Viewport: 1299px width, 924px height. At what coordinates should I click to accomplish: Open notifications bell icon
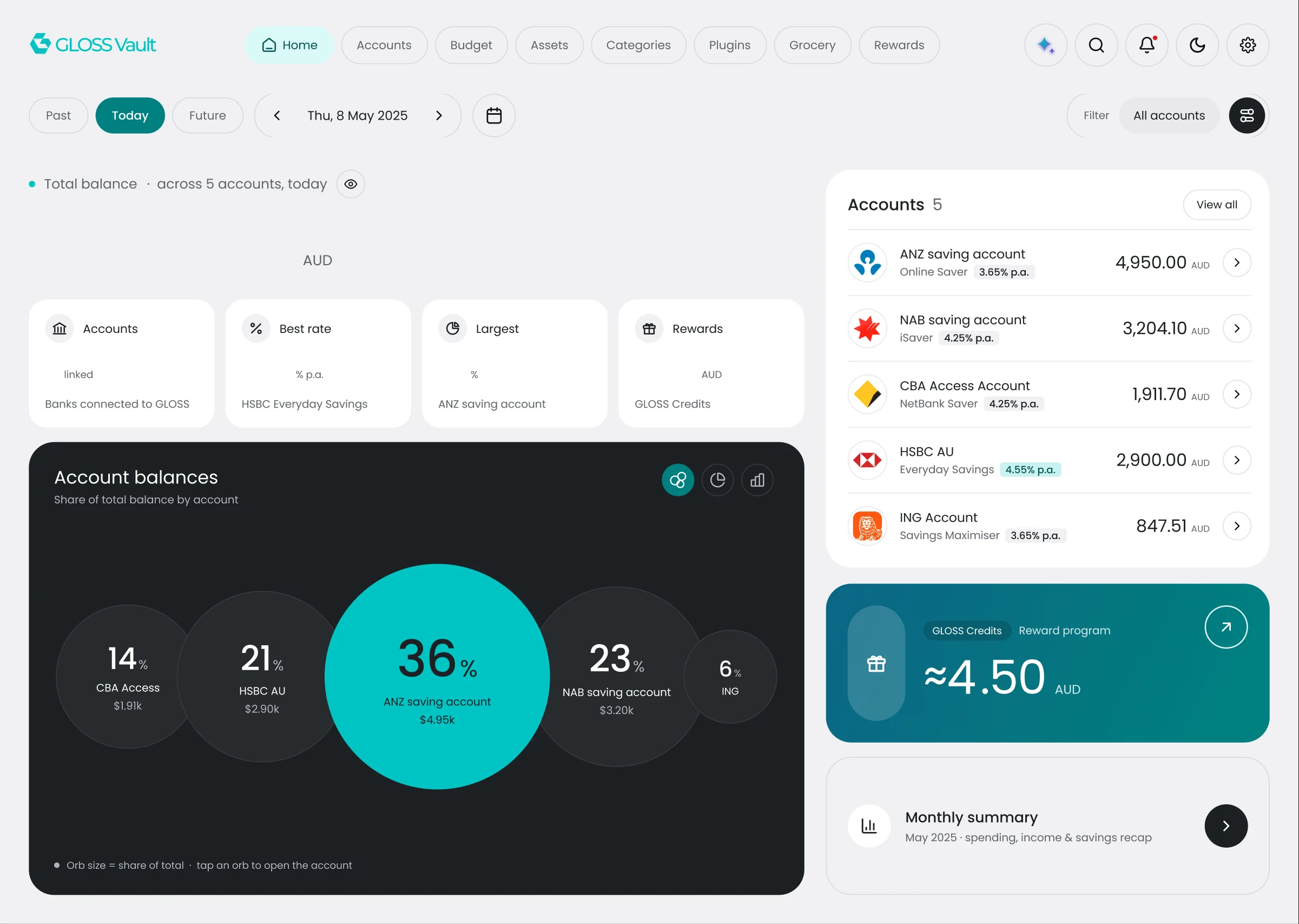[1146, 45]
